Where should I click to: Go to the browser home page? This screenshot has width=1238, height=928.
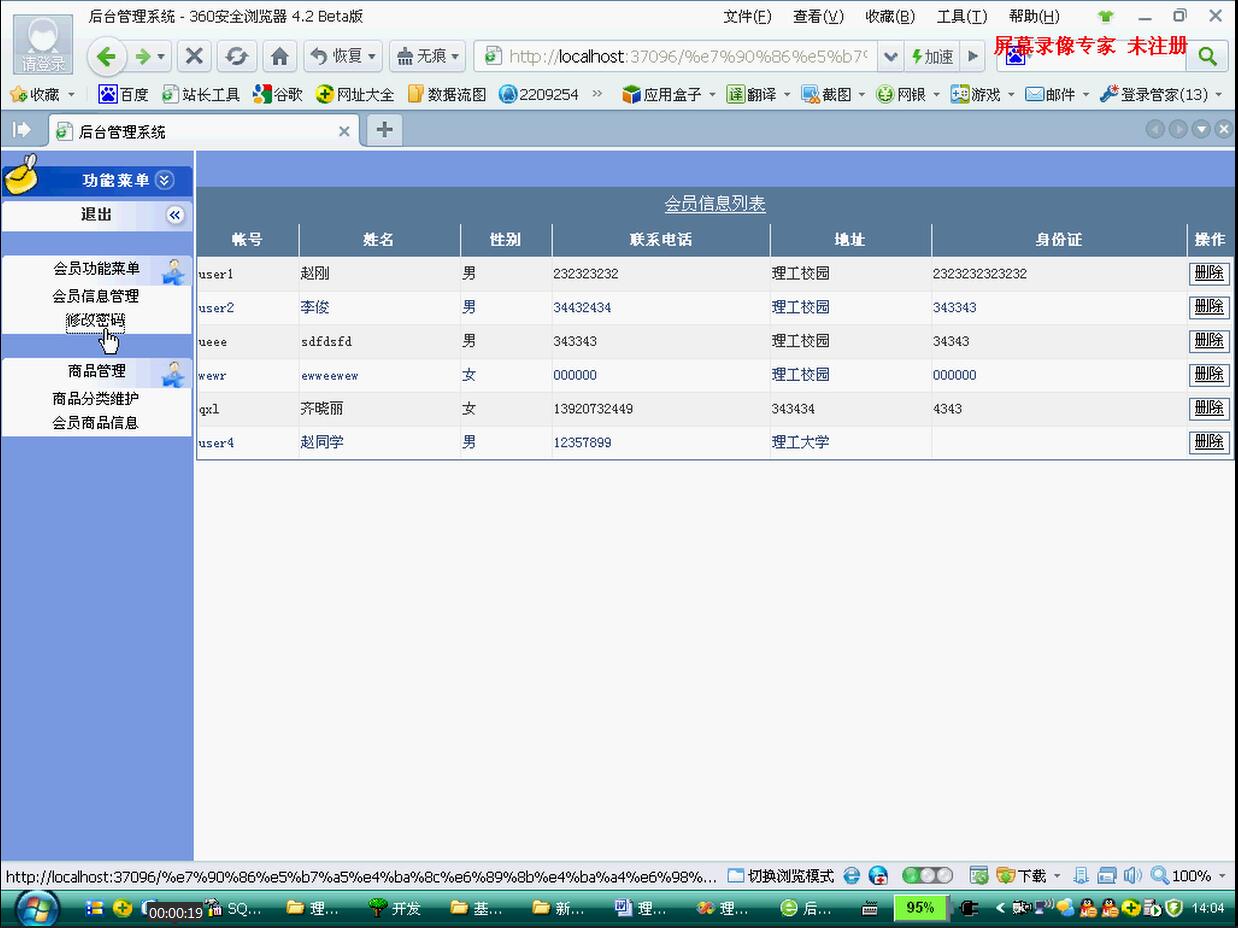tap(280, 56)
